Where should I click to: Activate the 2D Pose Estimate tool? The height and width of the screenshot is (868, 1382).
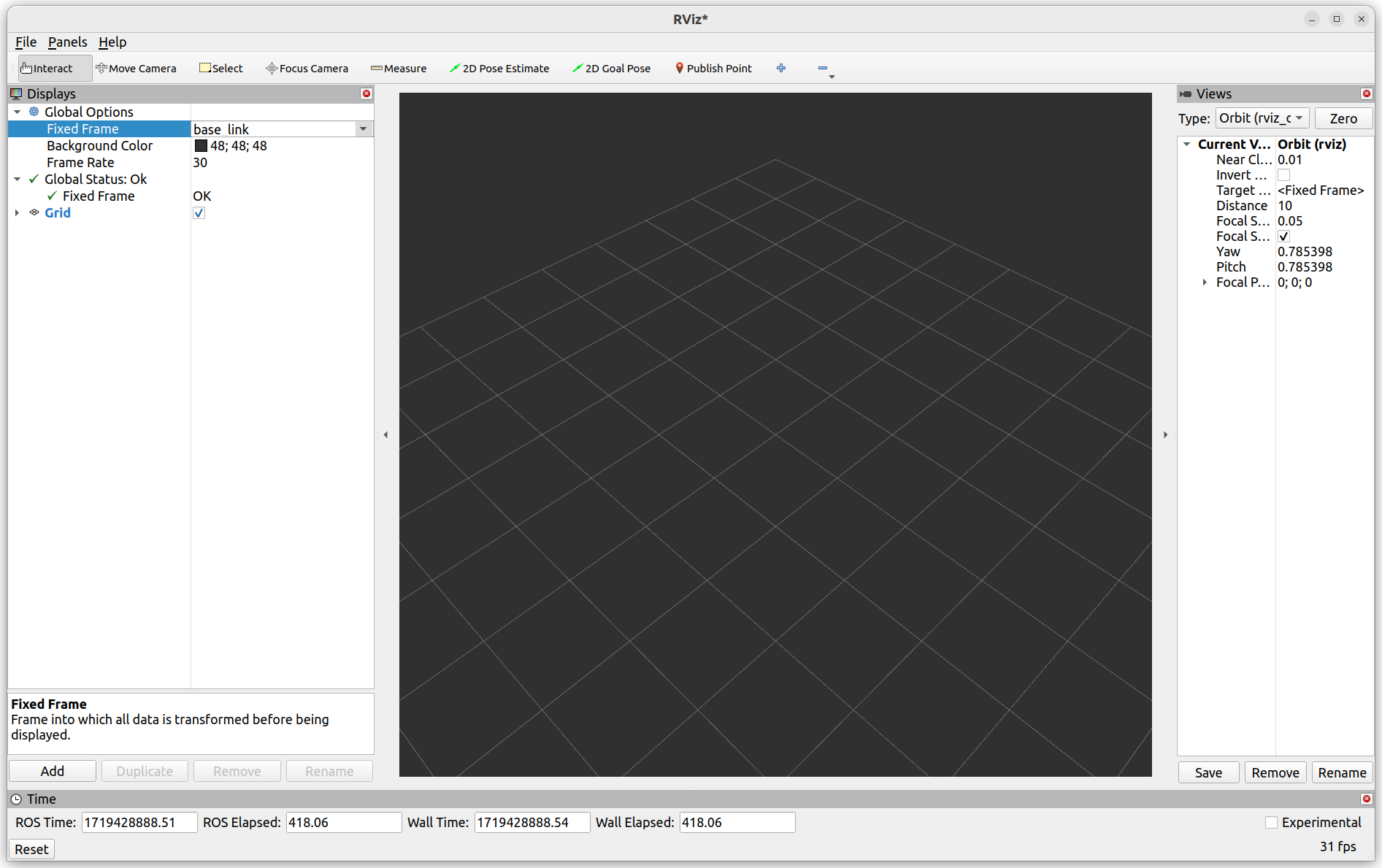[x=499, y=68]
